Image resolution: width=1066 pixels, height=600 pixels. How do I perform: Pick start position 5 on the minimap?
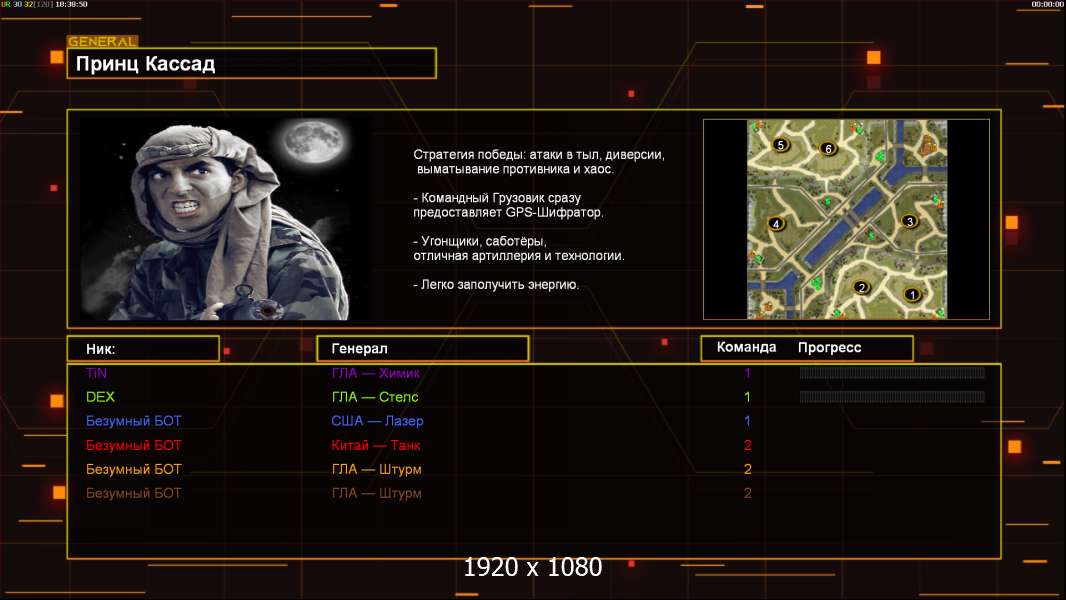pos(781,145)
